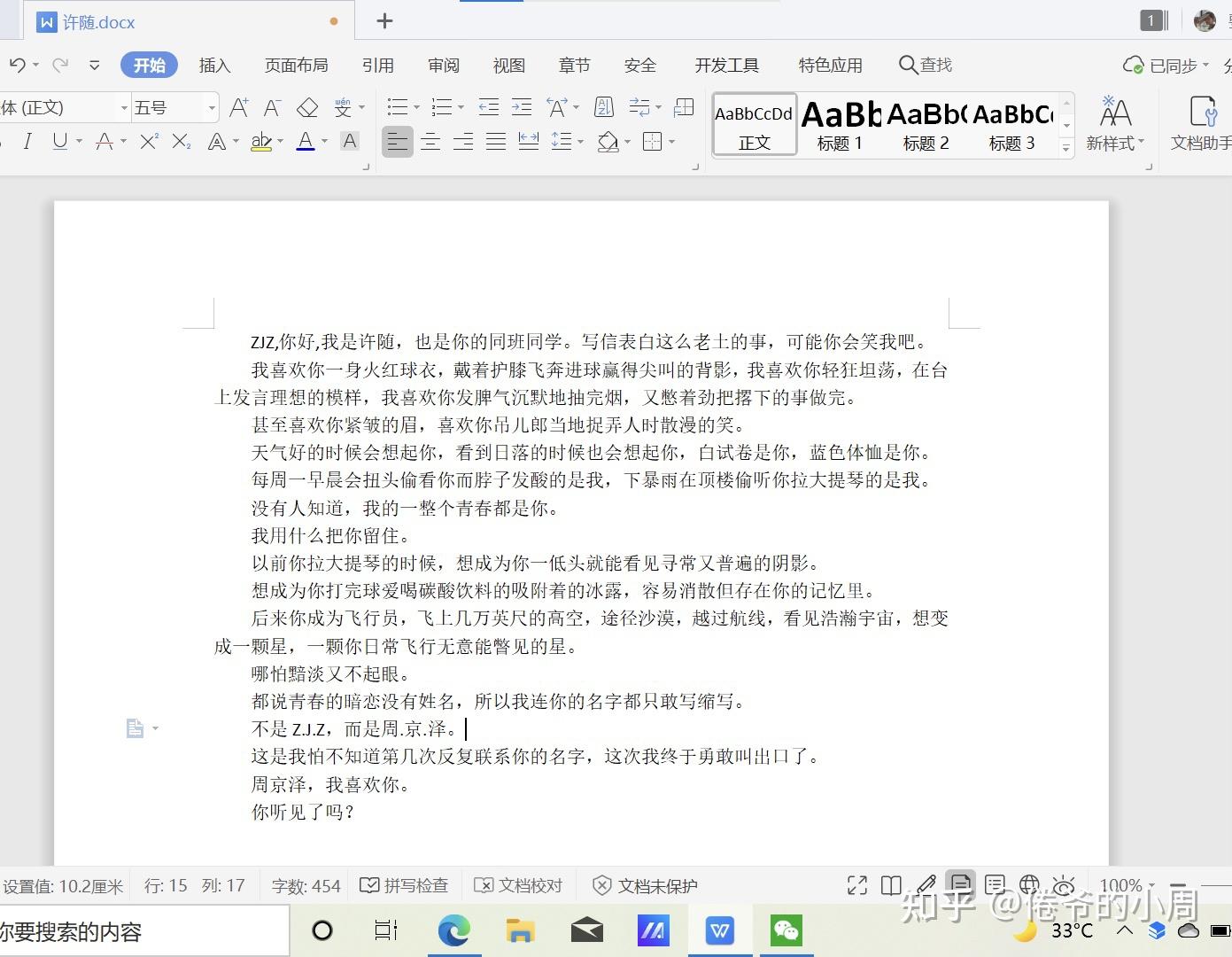The height and width of the screenshot is (957, 1232).
Task: Click the increase indent icon
Action: pos(522,108)
